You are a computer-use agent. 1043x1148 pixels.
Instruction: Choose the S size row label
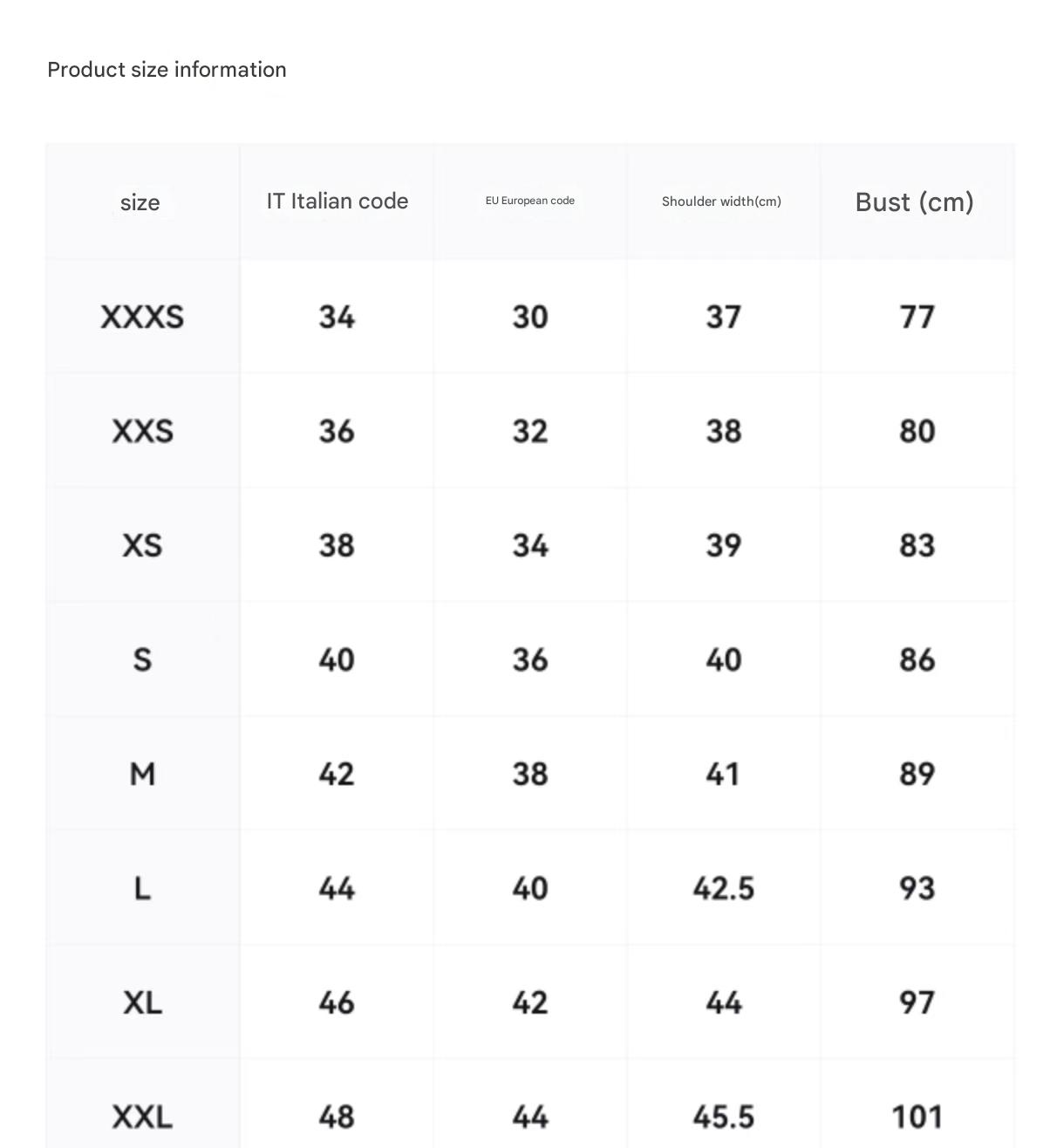pyautogui.click(x=142, y=659)
